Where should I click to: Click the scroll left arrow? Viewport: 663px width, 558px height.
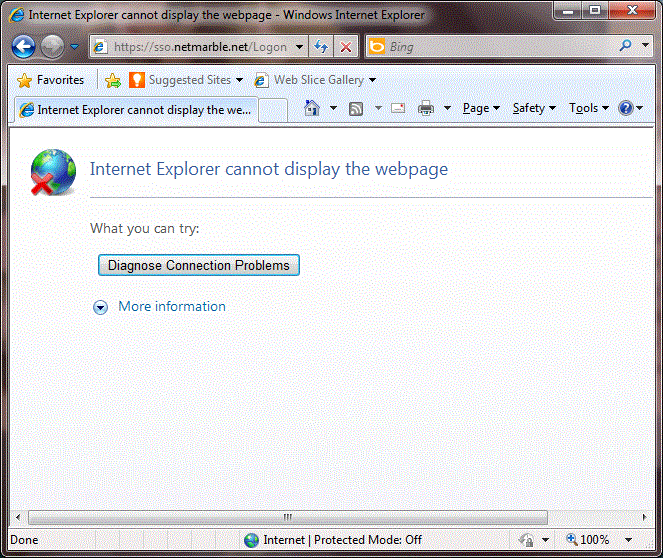pyautogui.click(x=18, y=517)
